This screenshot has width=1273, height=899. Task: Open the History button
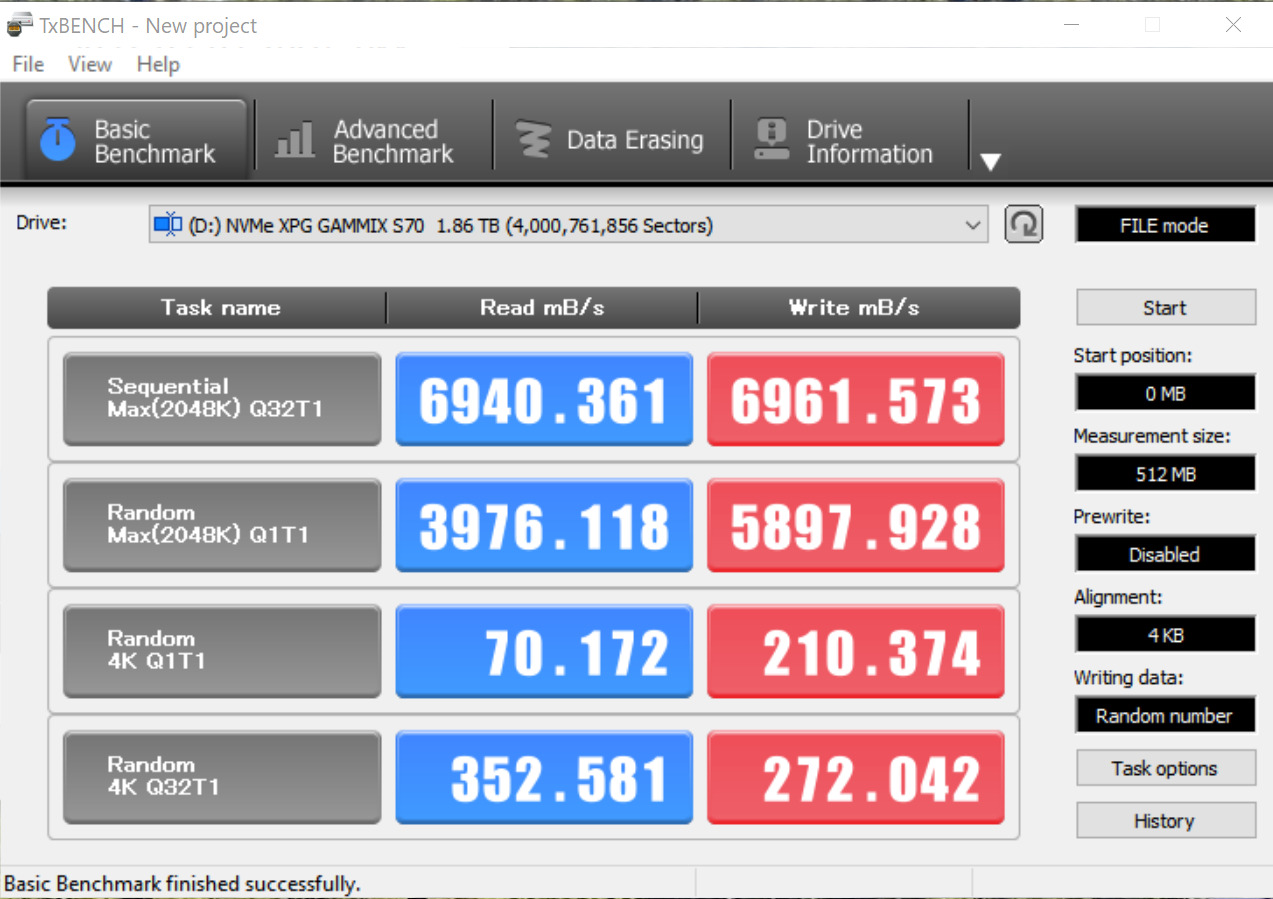point(1165,821)
